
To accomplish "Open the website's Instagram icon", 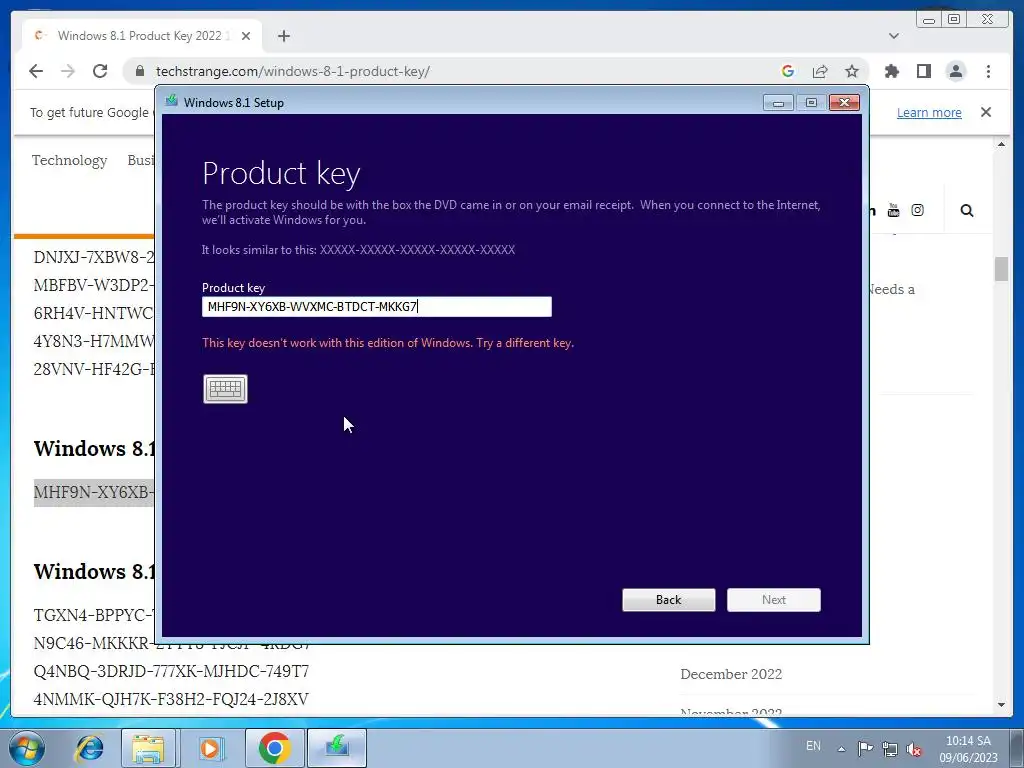I will tap(918, 210).
